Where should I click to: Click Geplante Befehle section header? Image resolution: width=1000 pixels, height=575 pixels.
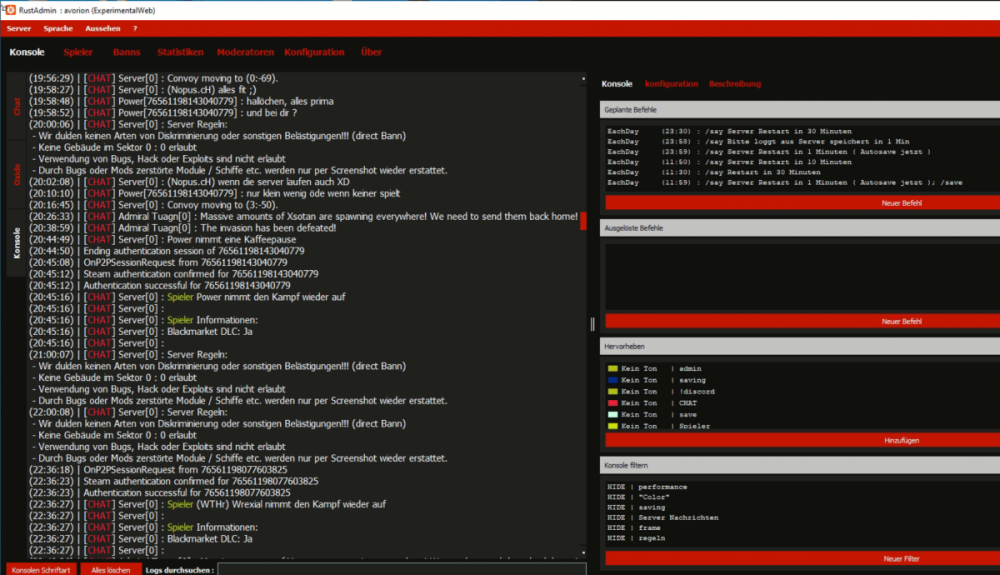[800, 110]
